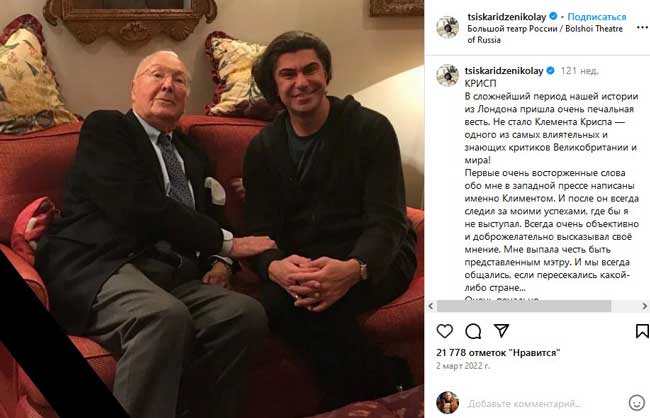
Task: Click the header profile avatar
Action: (x=447, y=27)
